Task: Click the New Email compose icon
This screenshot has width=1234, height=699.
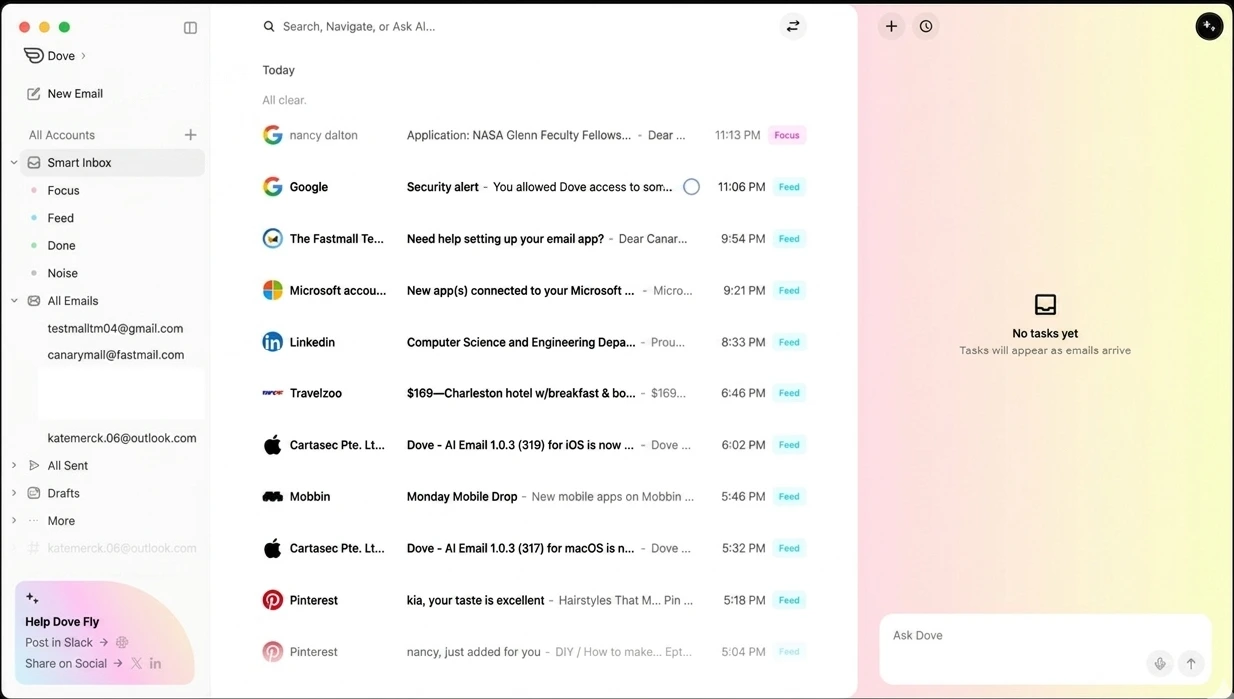Action: 34,94
